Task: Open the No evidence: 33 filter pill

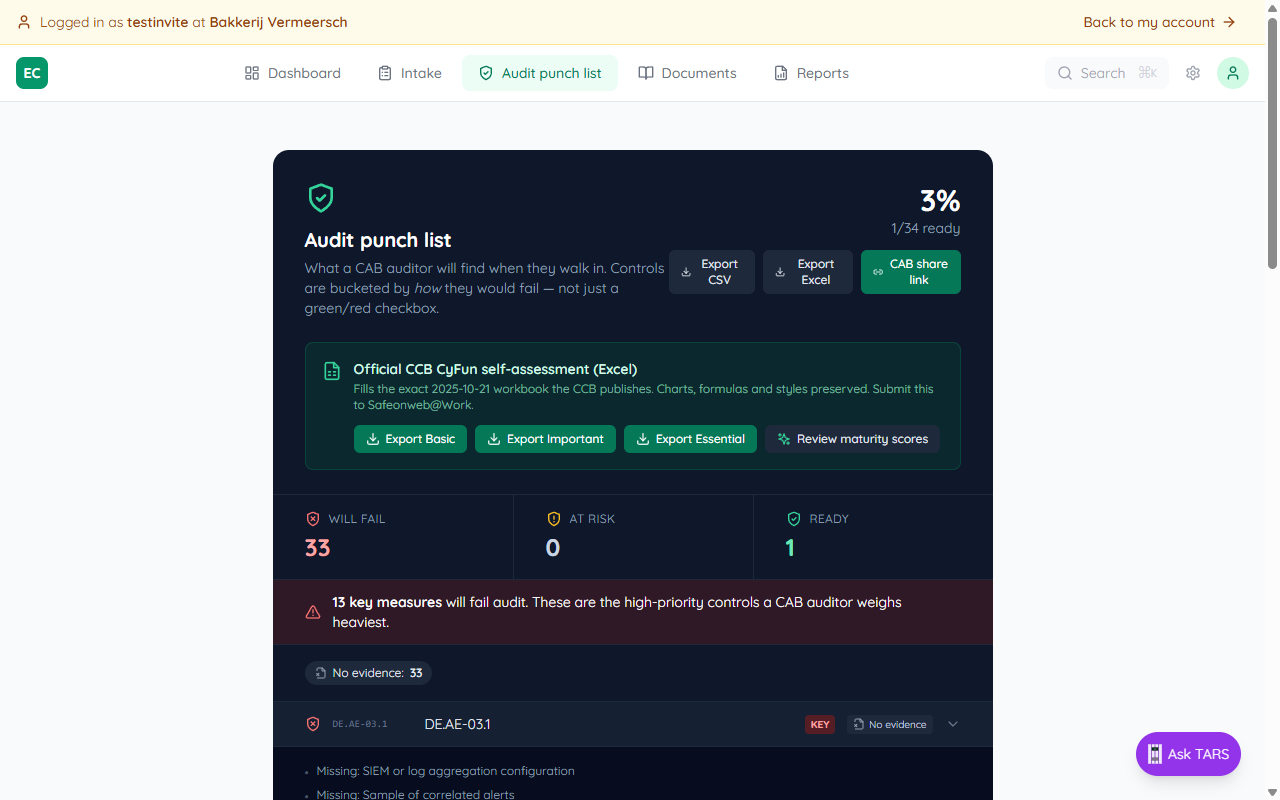Action: click(368, 672)
